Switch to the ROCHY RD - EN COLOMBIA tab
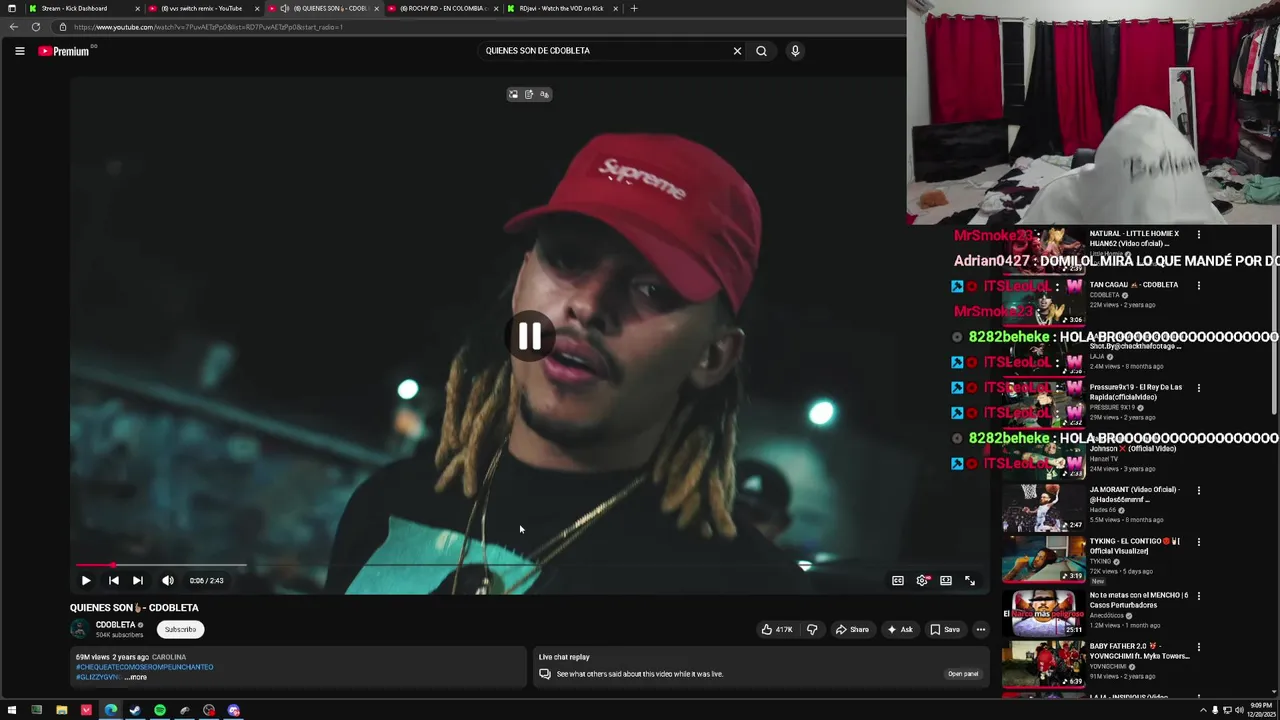Screen dimensions: 1280x720 444,8
